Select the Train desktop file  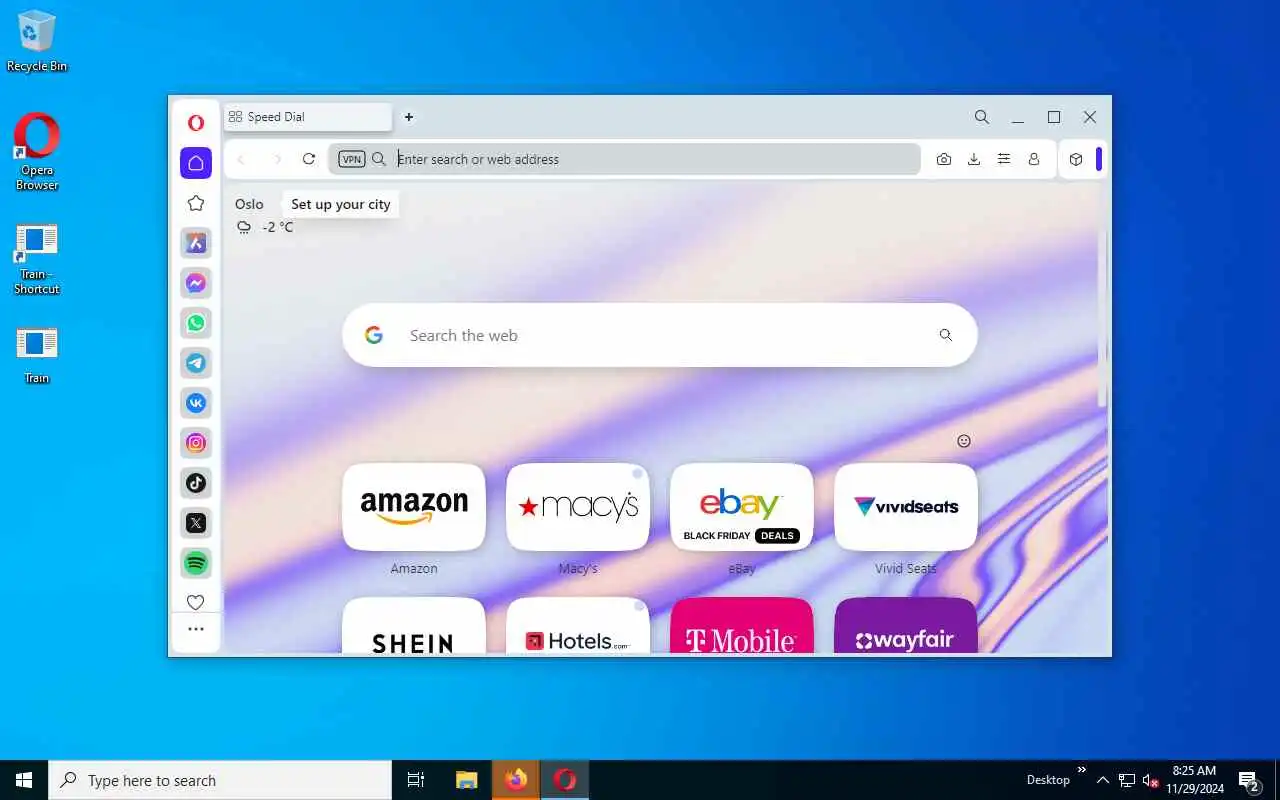tap(37, 355)
